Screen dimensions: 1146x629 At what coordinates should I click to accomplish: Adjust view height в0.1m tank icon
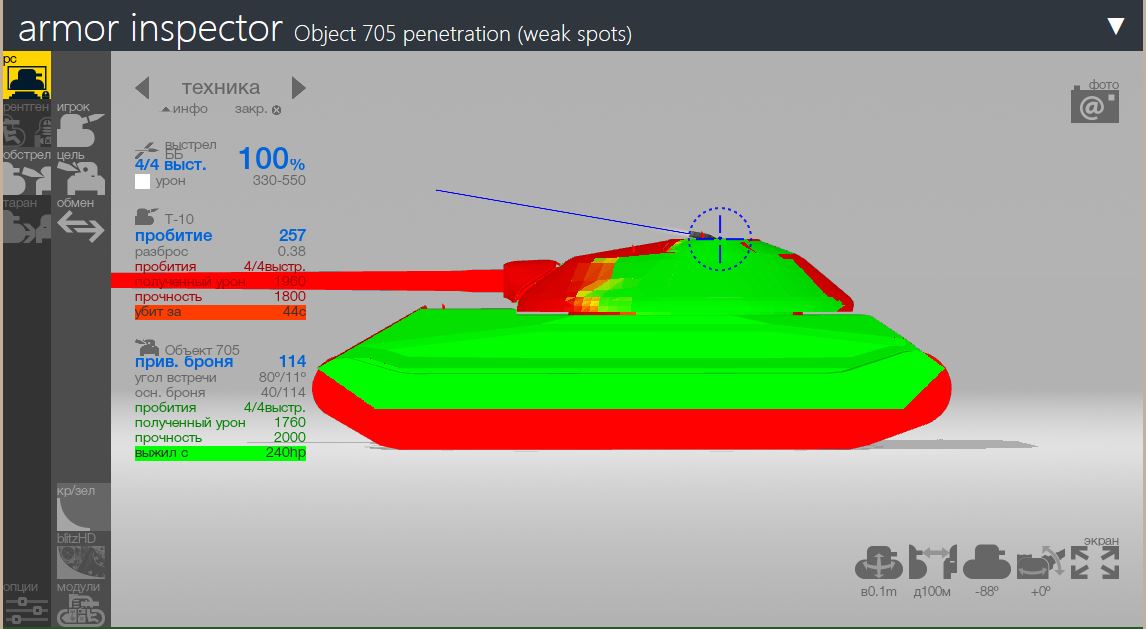click(x=879, y=563)
